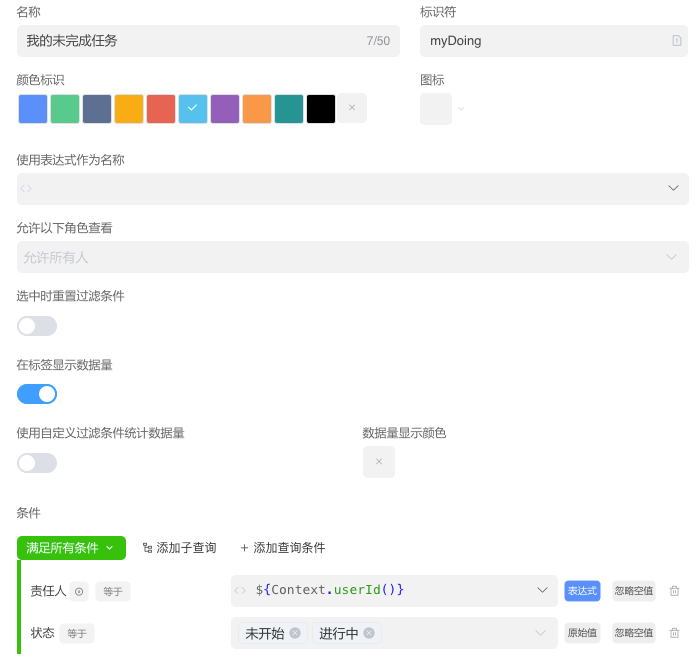Viewport: 698px width, 663px height.
Task: Clear the 数据量显示颜色 swatch
Action: [378, 462]
